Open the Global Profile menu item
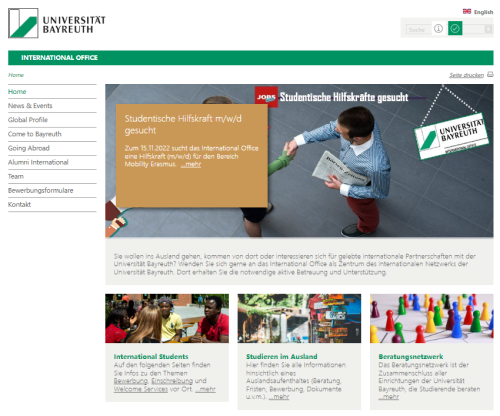Image resolution: width=500 pixels, height=416 pixels. (x=28, y=120)
